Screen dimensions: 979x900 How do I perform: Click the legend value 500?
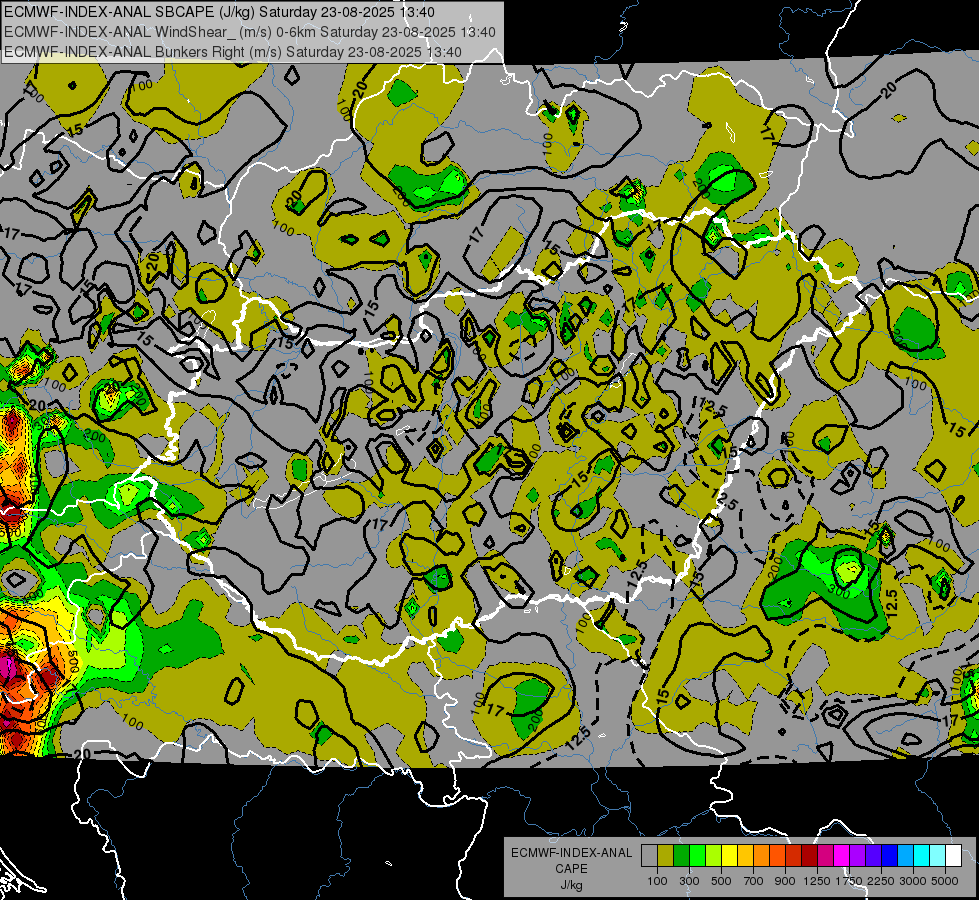(x=721, y=881)
